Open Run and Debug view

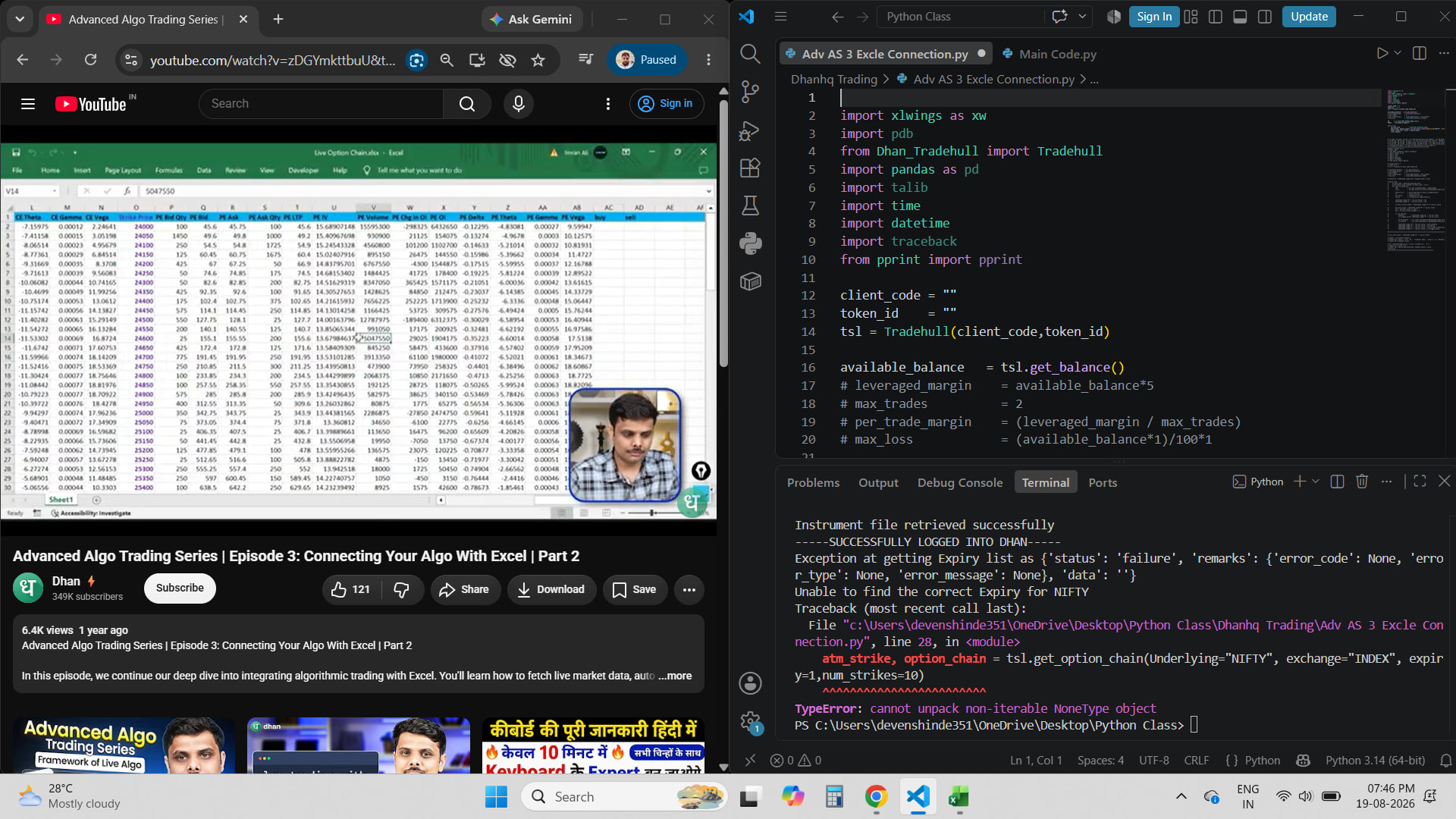(750, 130)
